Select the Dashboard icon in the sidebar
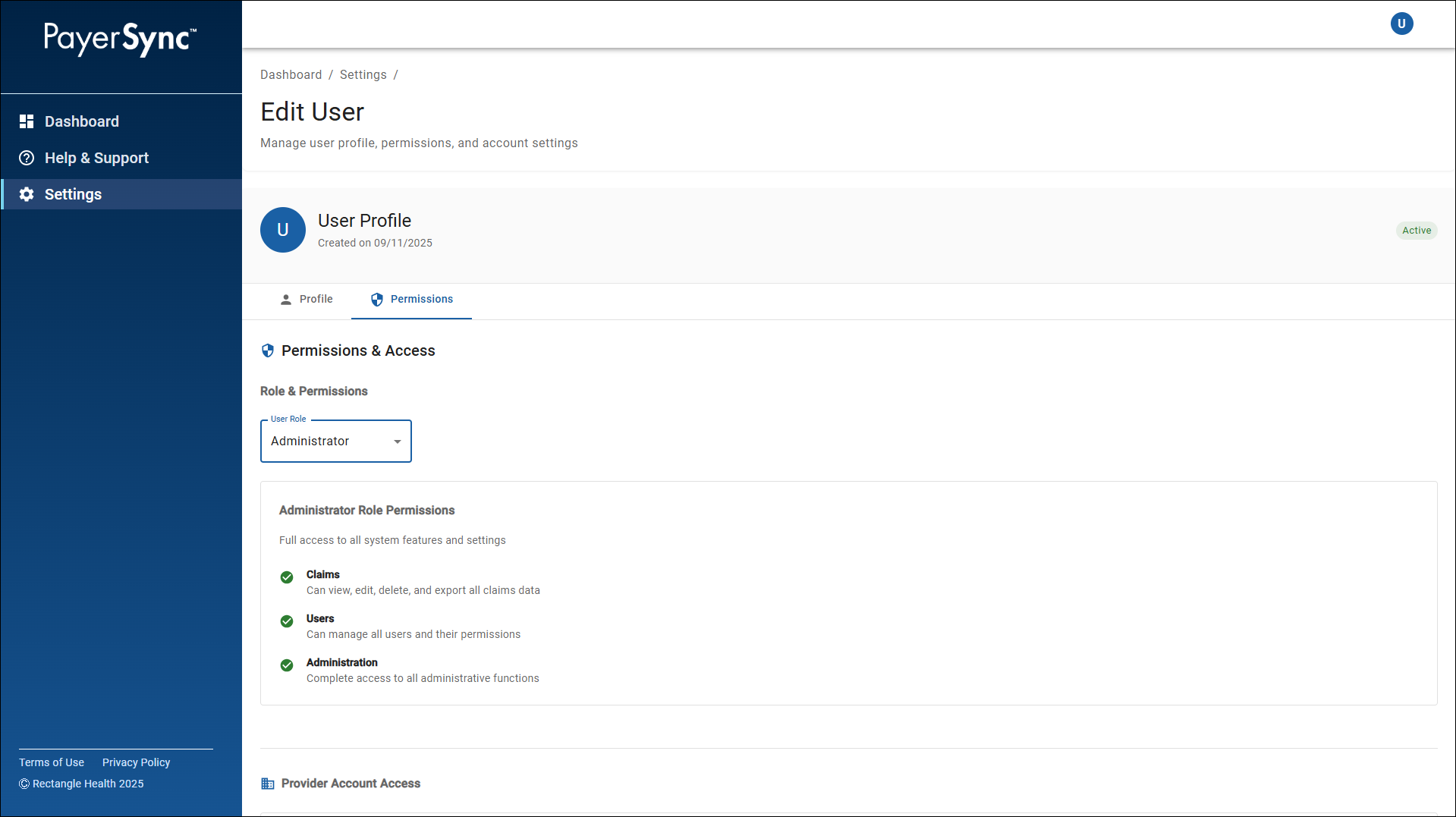This screenshot has width=1456, height=817. pos(27,121)
